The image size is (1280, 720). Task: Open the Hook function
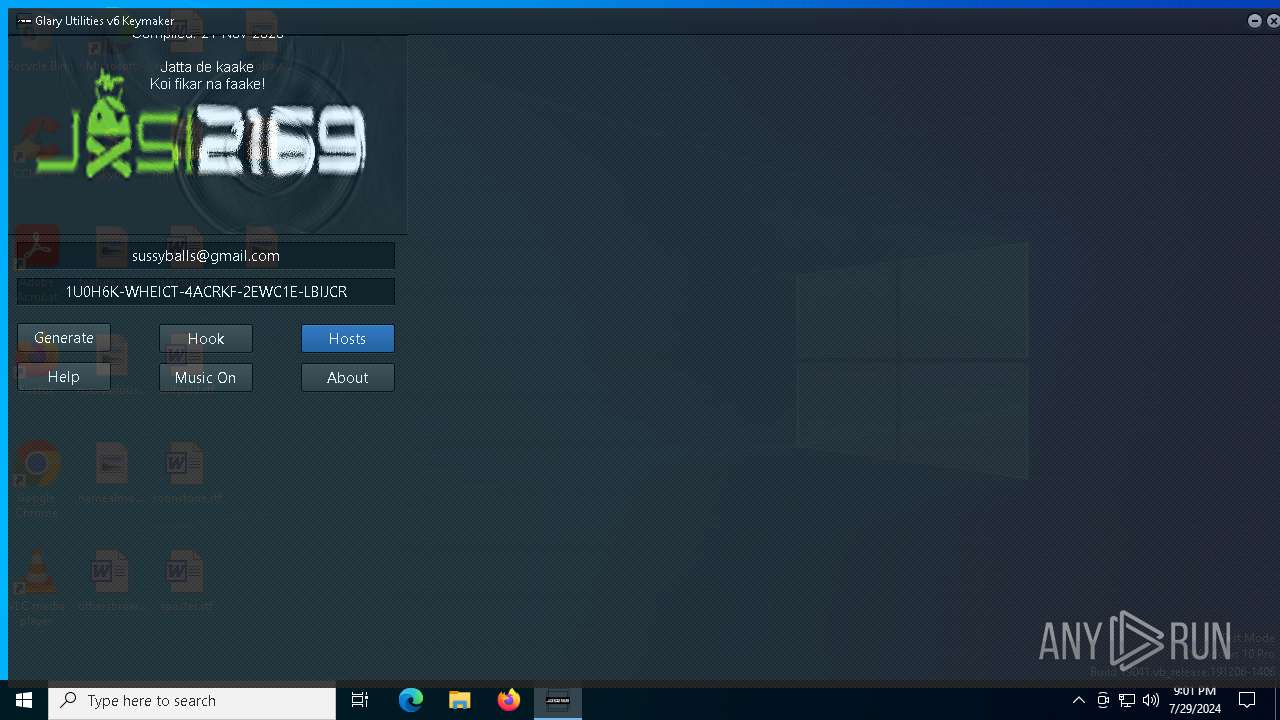pyautogui.click(x=206, y=339)
